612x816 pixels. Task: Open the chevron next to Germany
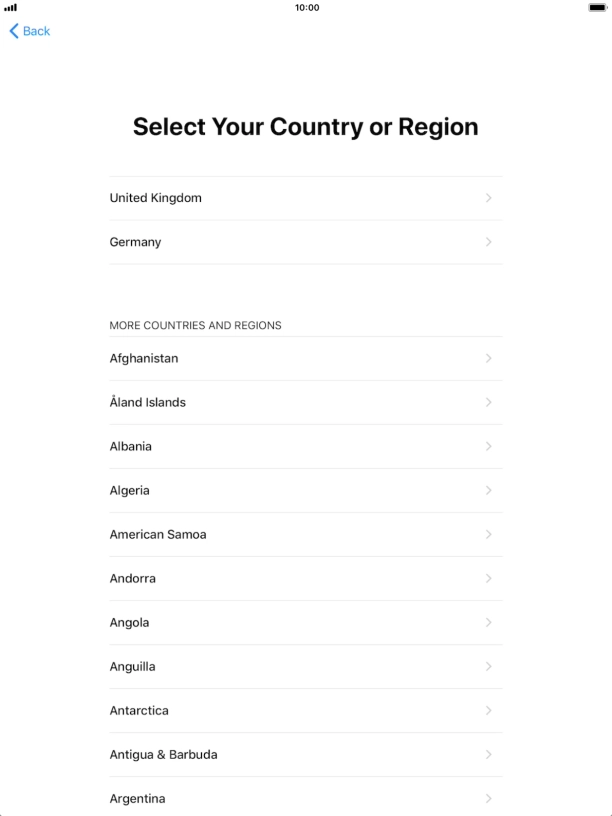[488, 242]
